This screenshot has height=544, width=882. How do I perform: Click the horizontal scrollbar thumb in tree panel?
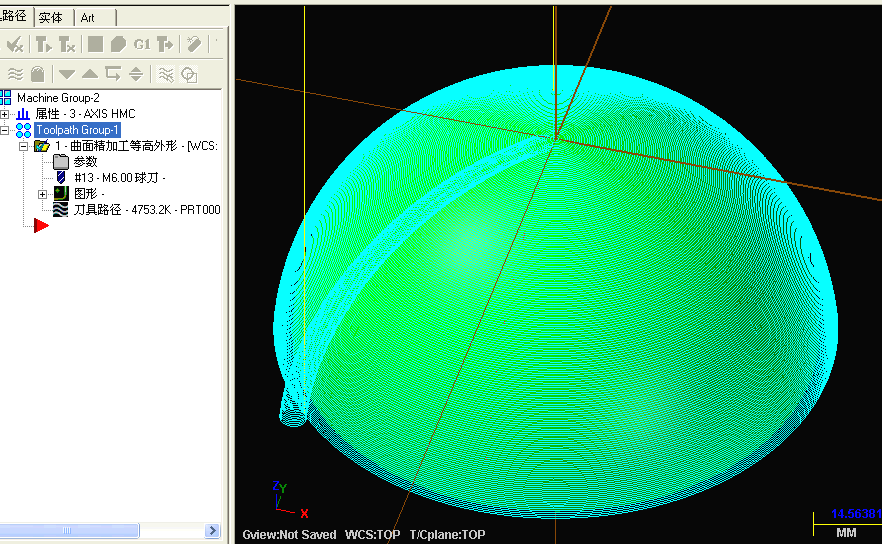[69, 530]
